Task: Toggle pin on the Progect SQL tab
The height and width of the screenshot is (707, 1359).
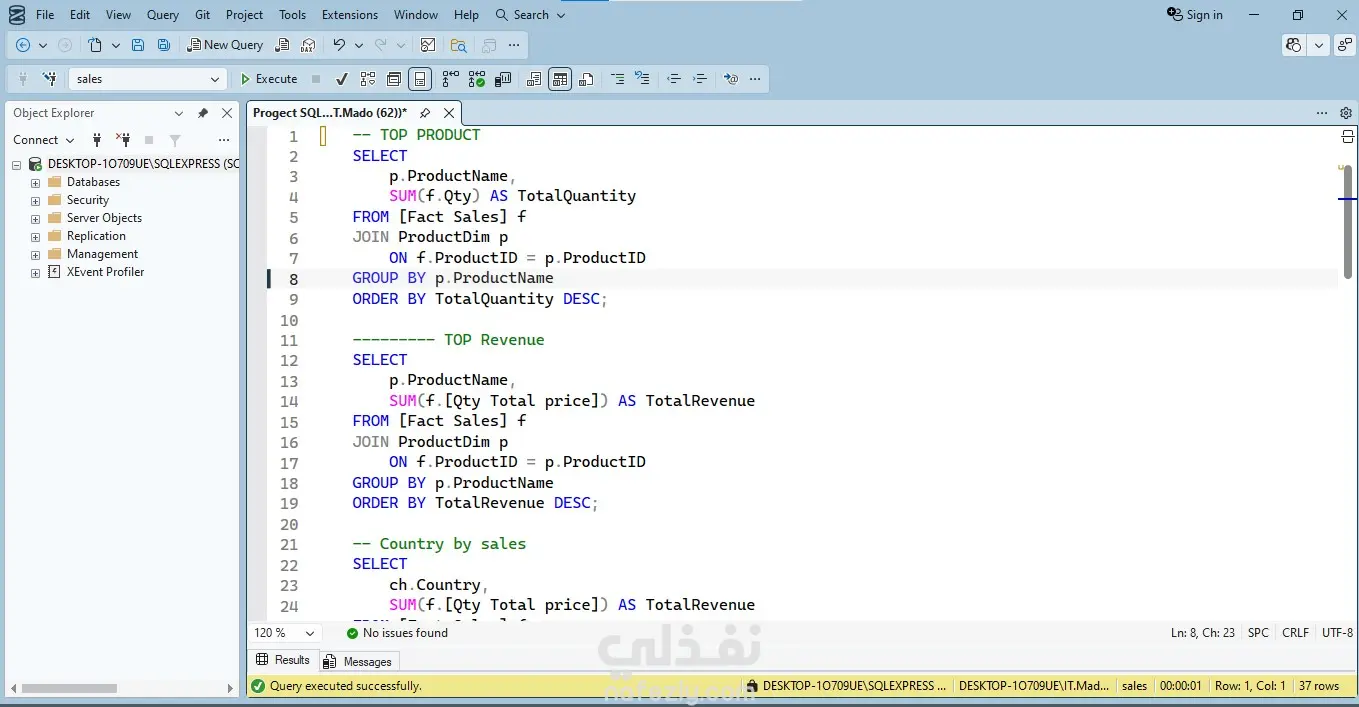Action: (425, 113)
